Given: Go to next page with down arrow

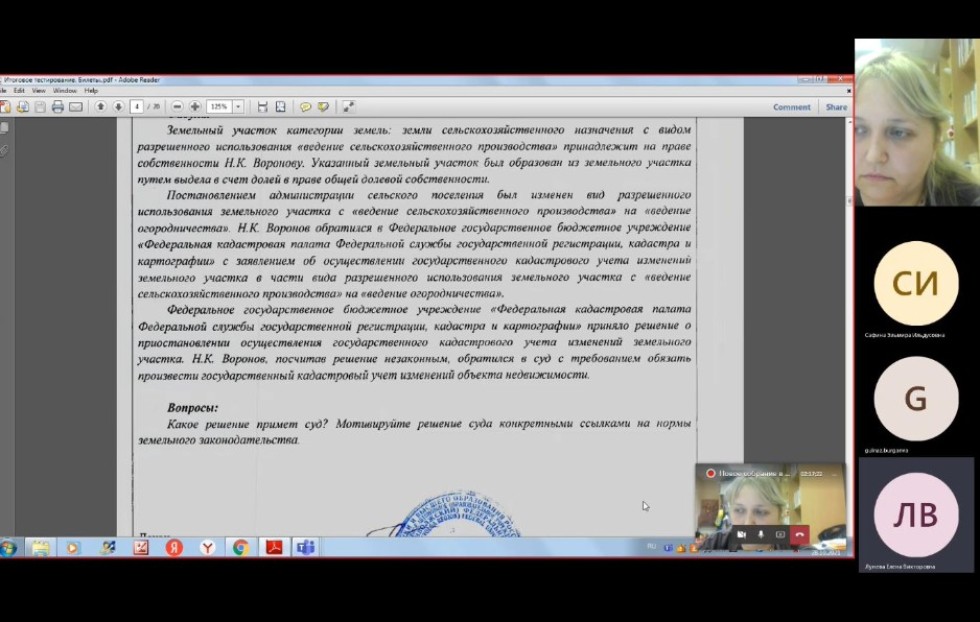Looking at the screenshot, I should click(x=118, y=107).
